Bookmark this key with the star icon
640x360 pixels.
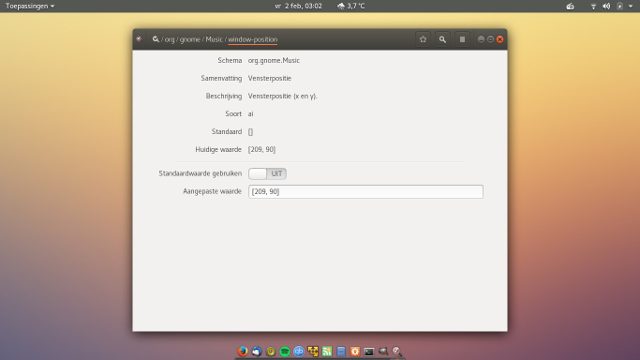tap(423, 39)
